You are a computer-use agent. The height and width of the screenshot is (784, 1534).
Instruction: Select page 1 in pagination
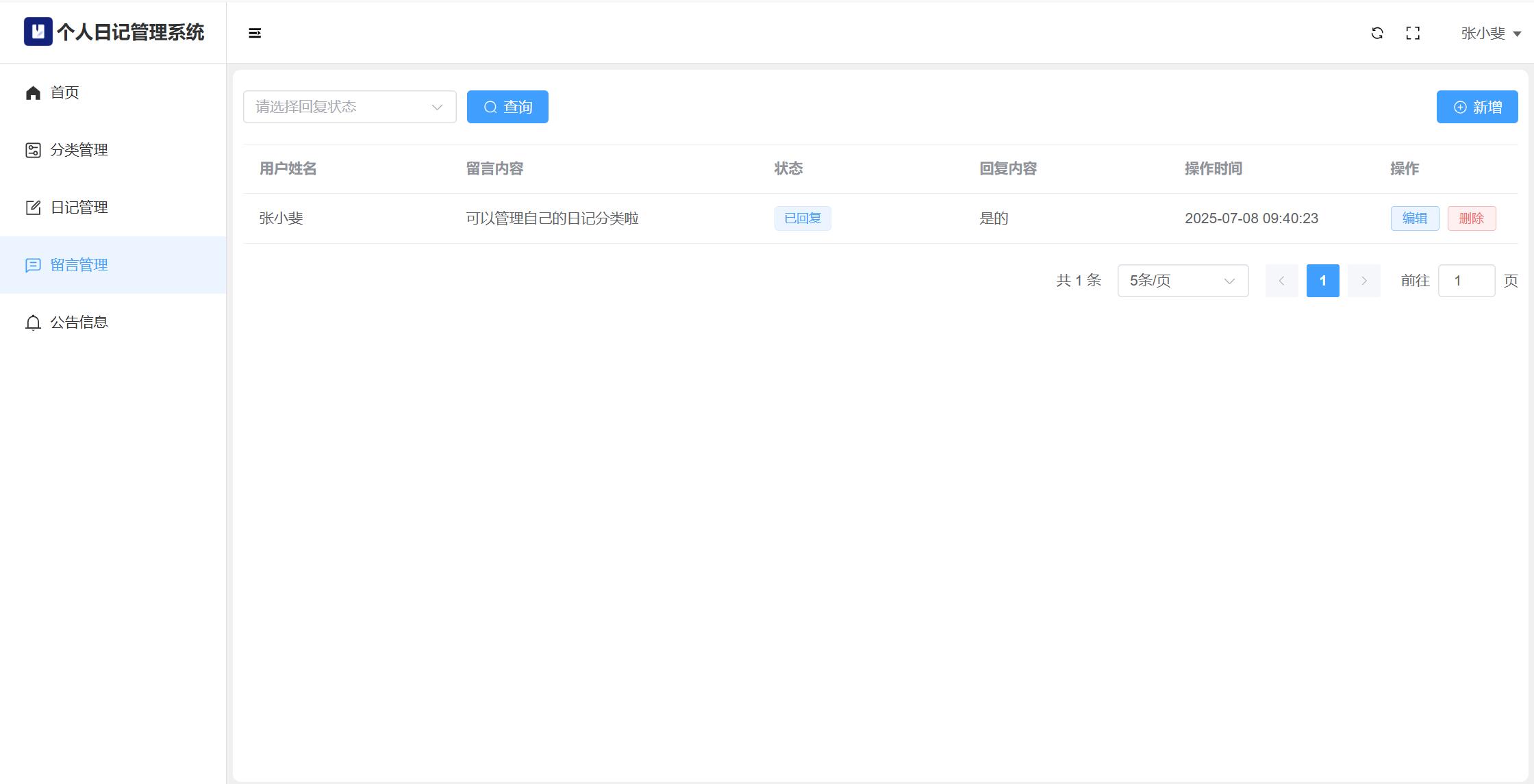click(x=1322, y=281)
